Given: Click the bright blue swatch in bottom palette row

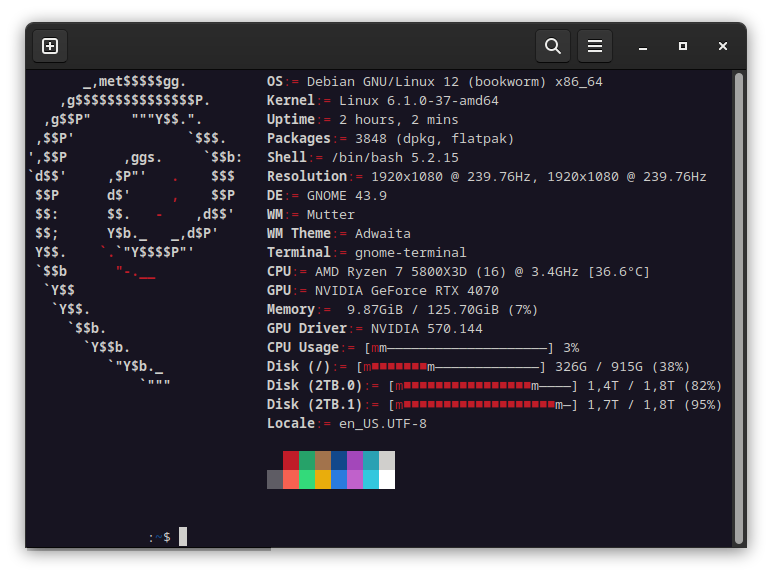Looking at the screenshot, I should pyautogui.click(x=339, y=480).
